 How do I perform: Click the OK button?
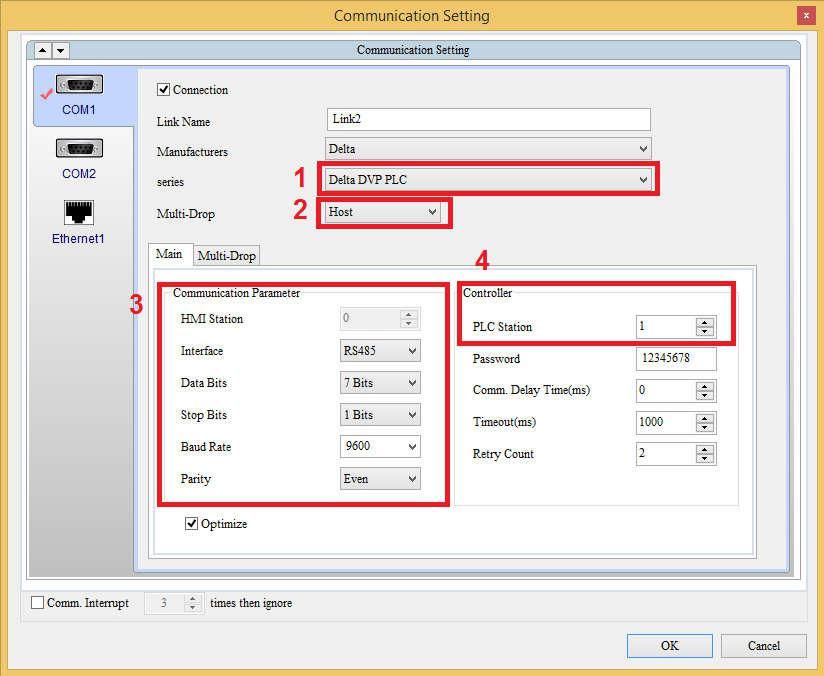[668, 645]
